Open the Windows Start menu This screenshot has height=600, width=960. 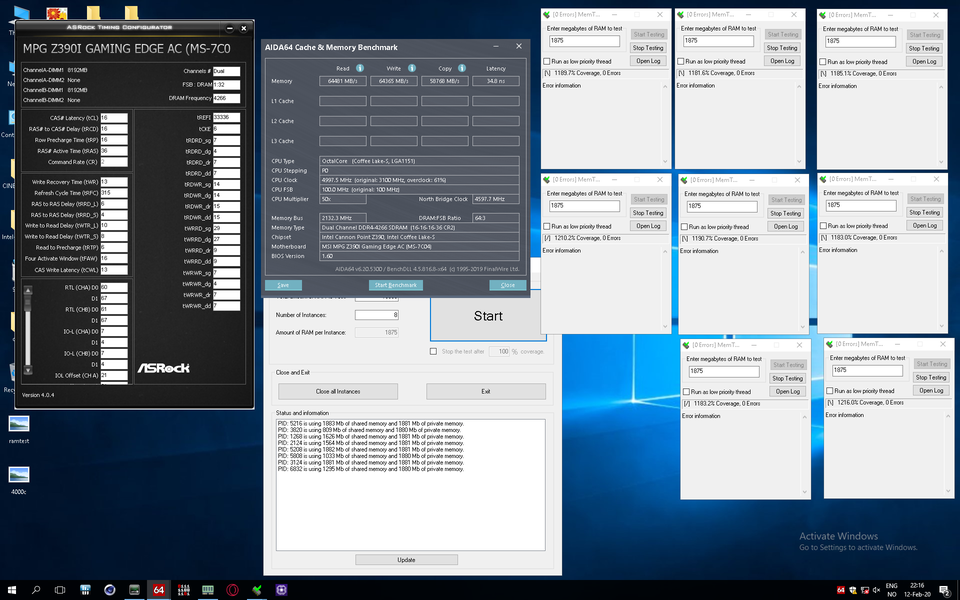[12, 590]
